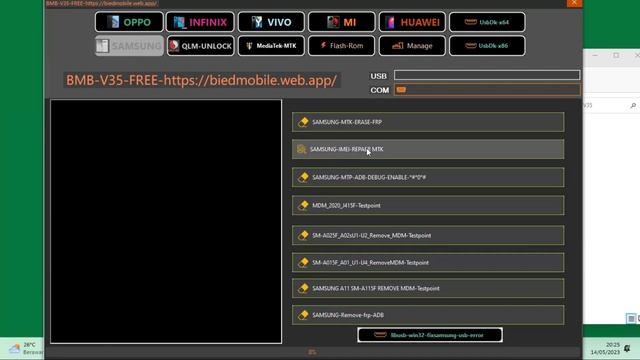Open the Flash-Rom section
The height and width of the screenshot is (360, 640).
tap(342, 46)
